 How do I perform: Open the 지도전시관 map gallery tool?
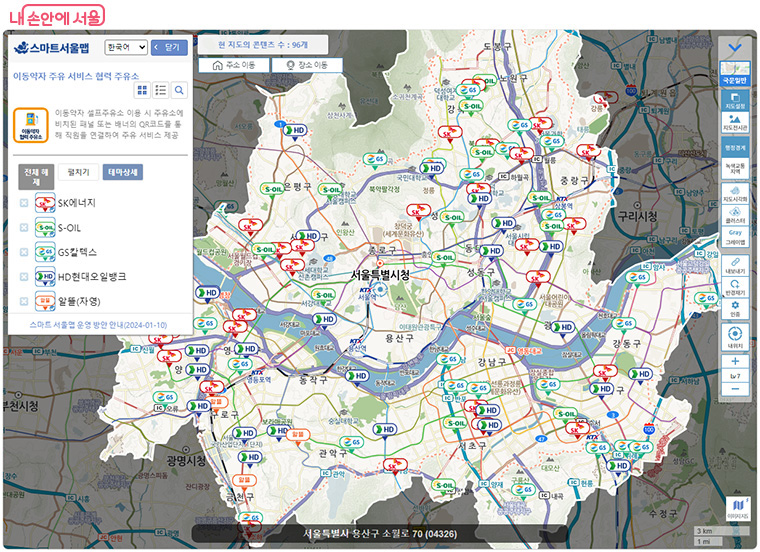coord(735,123)
